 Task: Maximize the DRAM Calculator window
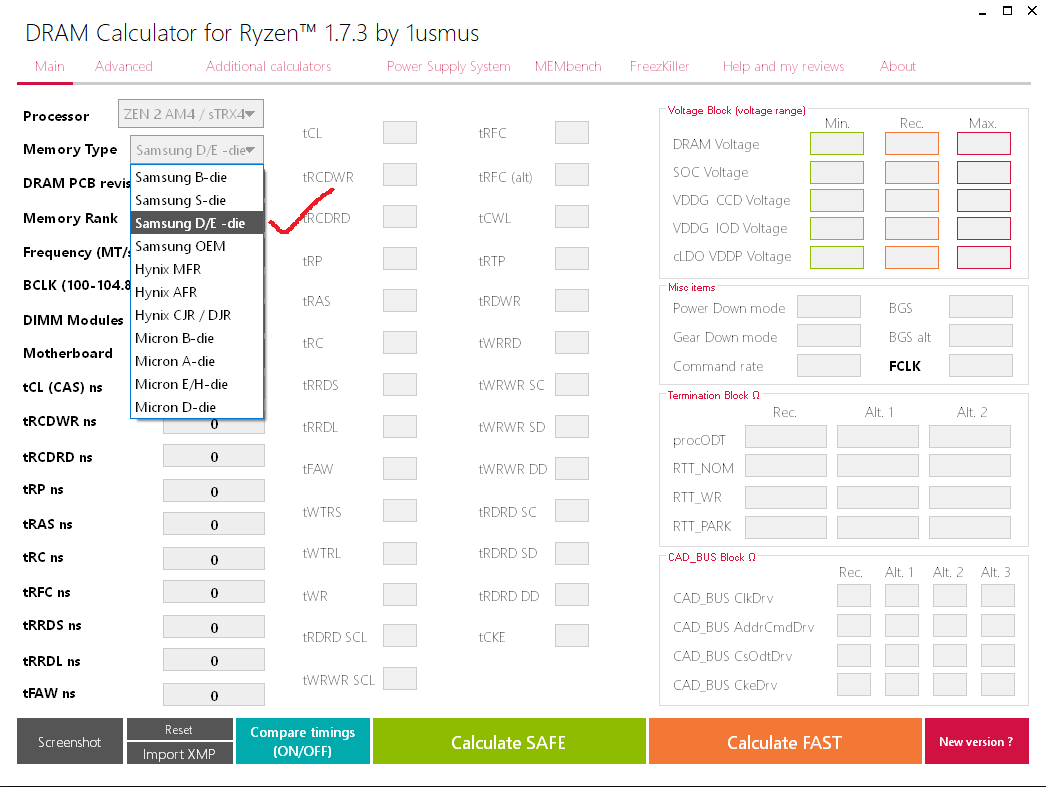(1007, 11)
